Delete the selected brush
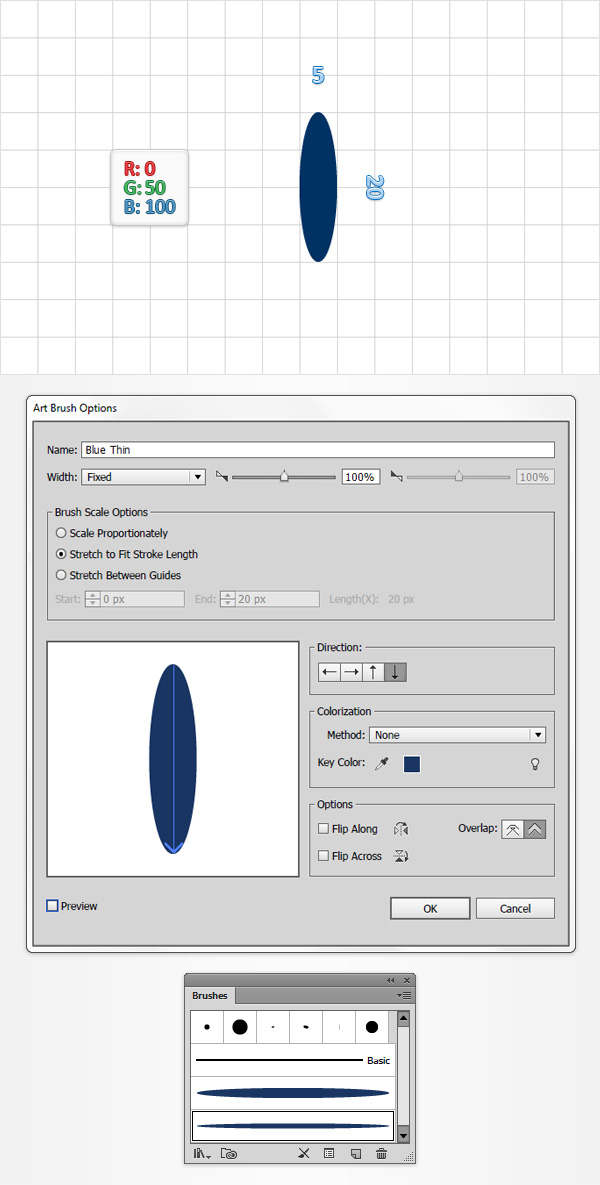 (382, 1154)
